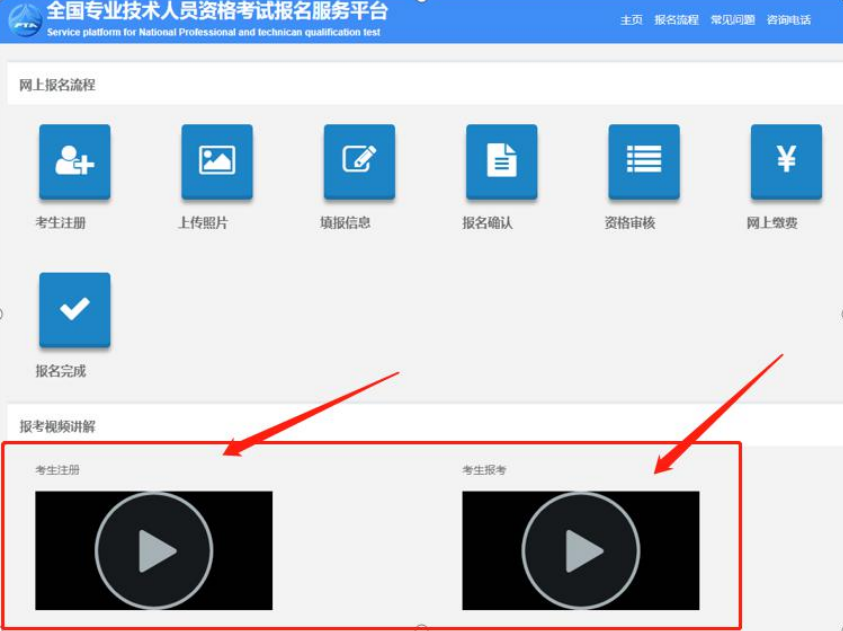Image resolution: width=843 pixels, height=631 pixels.
Task: Click the 报考视频讲解 section heading
Action: click(60, 424)
